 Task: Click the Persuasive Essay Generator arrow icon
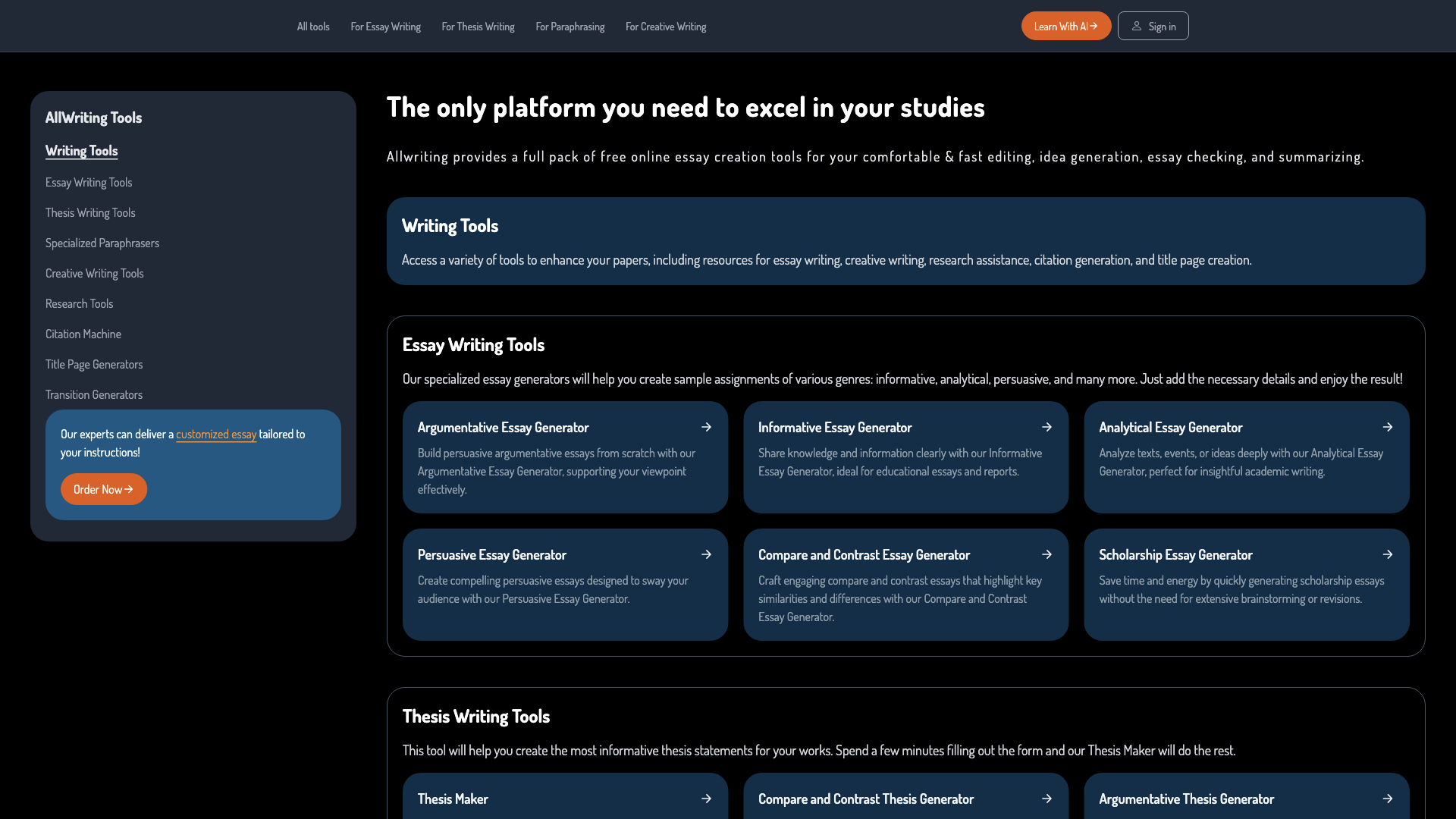point(706,554)
